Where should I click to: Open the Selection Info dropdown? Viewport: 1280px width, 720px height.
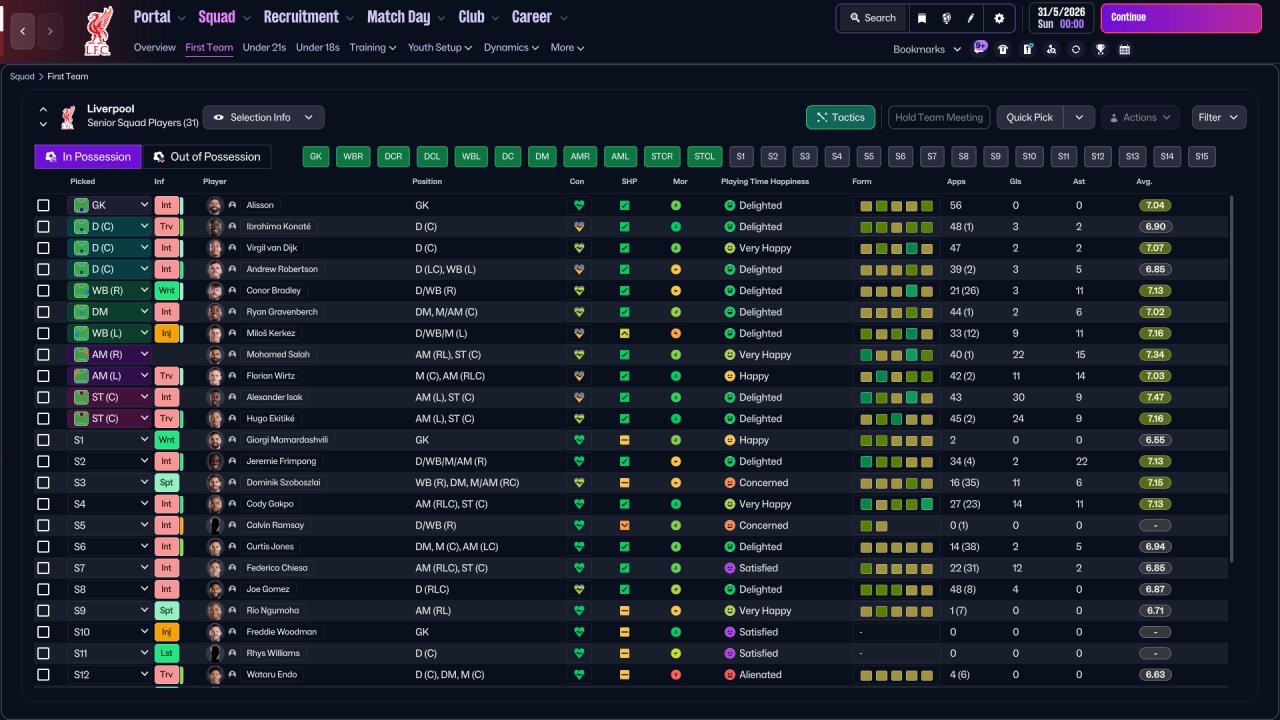264,118
